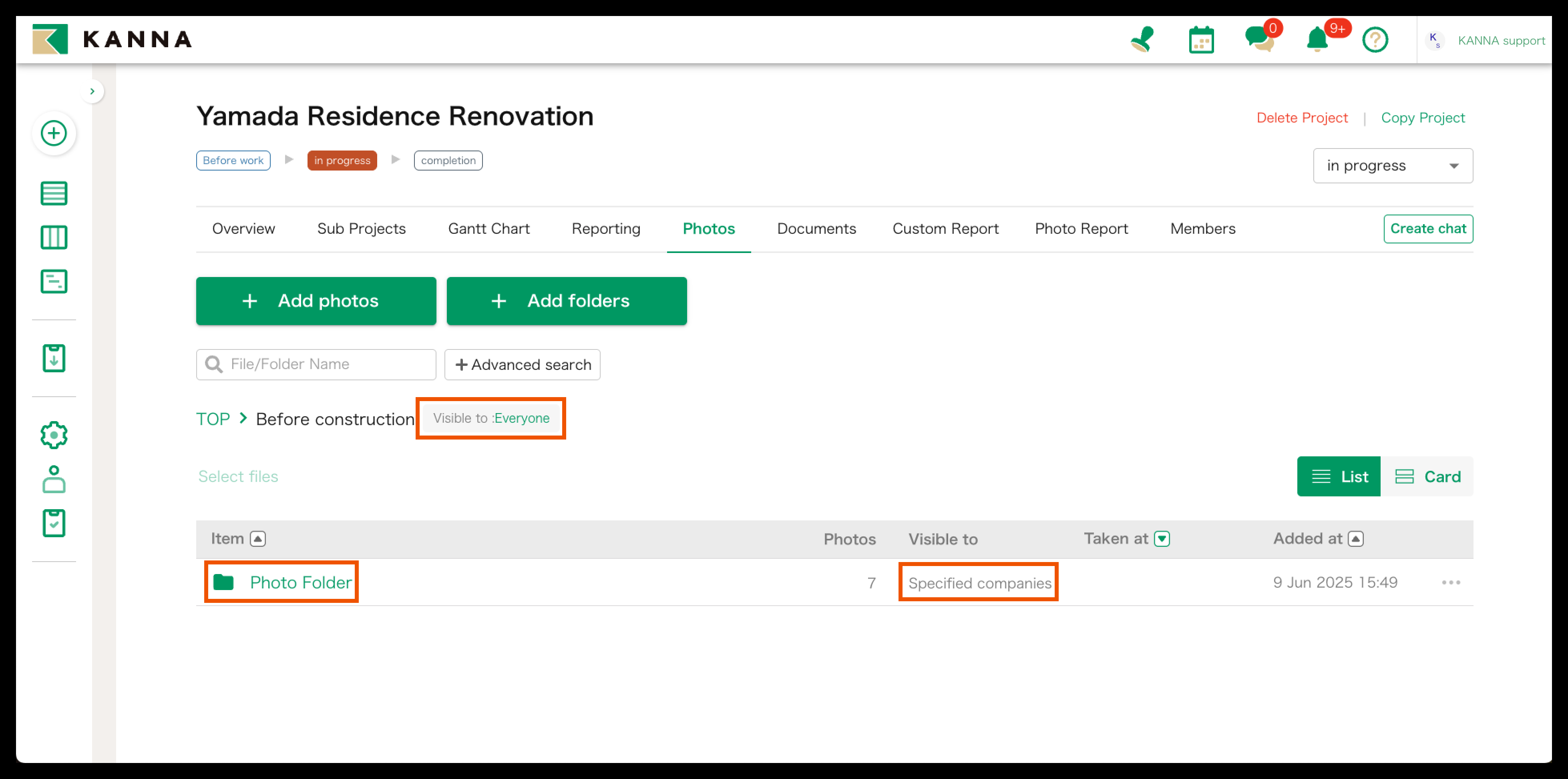Click the Add photos button
This screenshot has height=779, width=1568.
316,301
